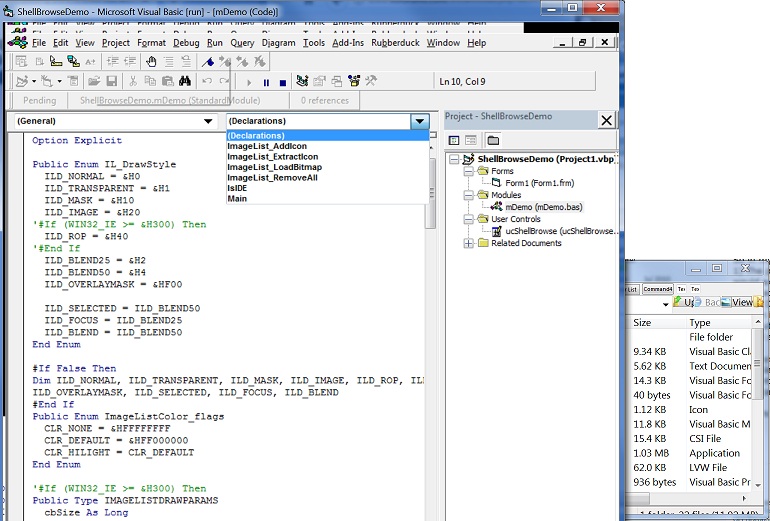Toggle breakpoint with the hand icon

point(151,62)
